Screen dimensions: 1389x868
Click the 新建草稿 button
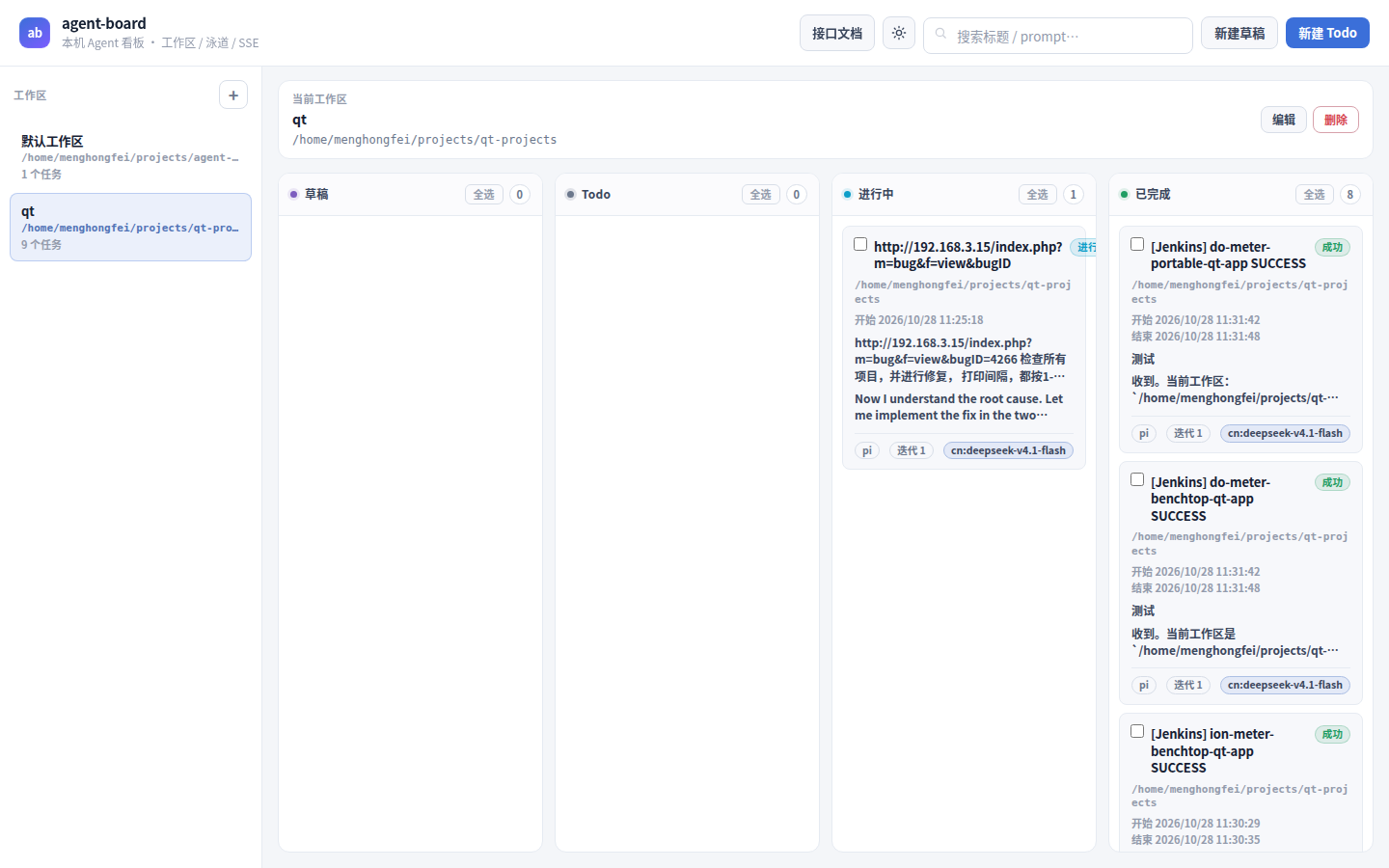point(1239,33)
